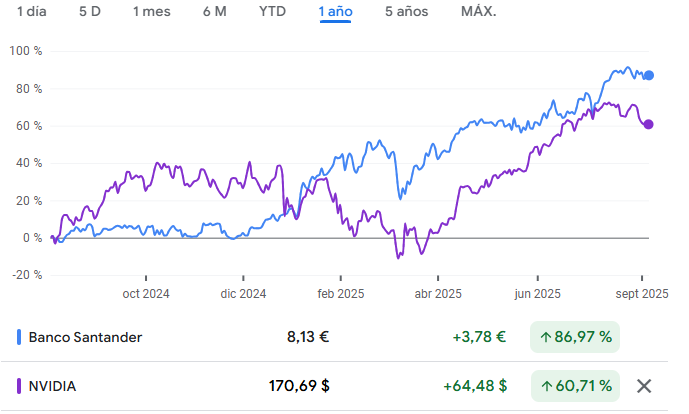Image resolution: width=689 pixels, height=414 pixels.
Task: Click the Banco Santander price 8,13 €
Action: pyautogui.click(x=307, y=337)
